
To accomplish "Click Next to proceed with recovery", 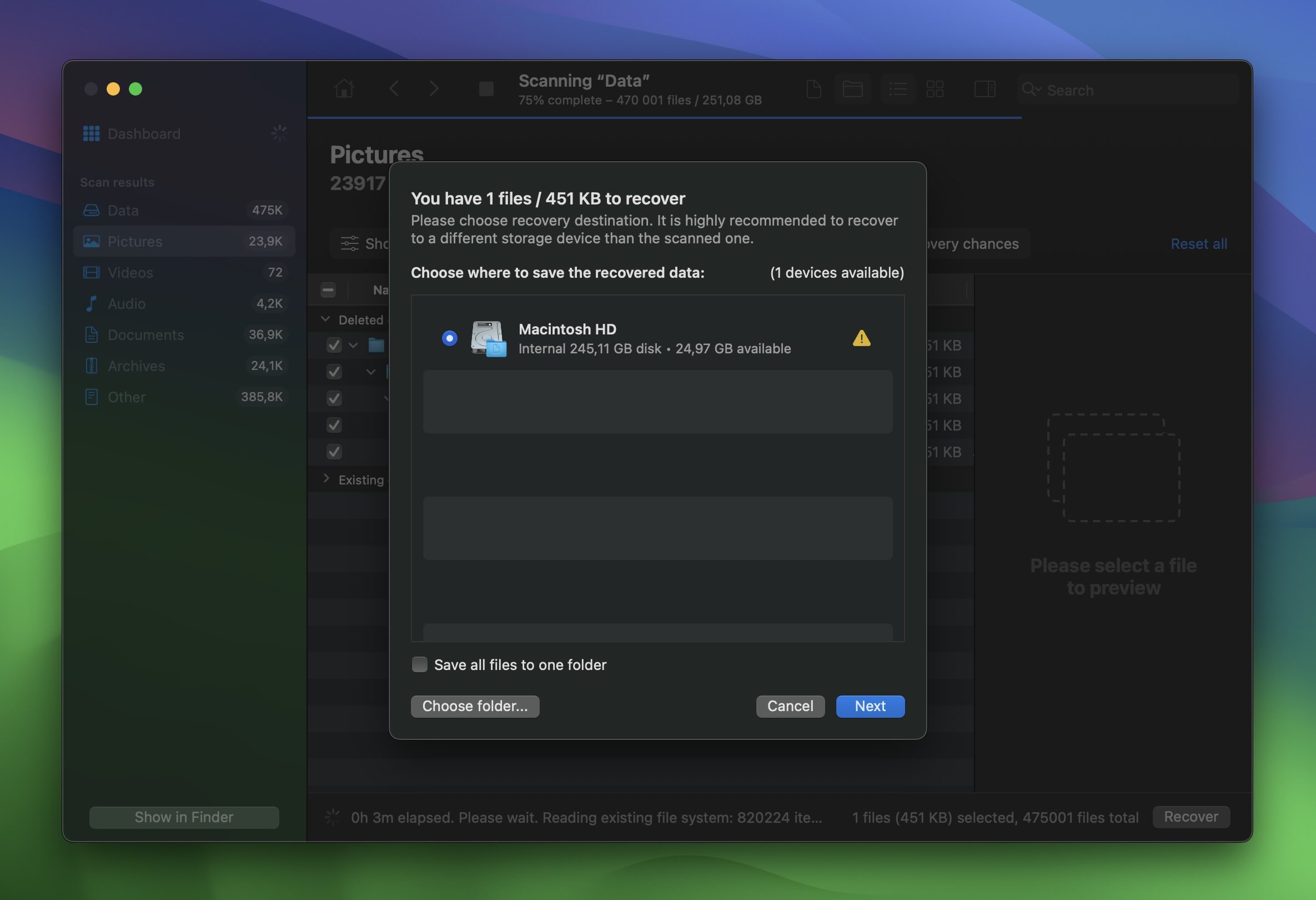I will coord(870,706).
